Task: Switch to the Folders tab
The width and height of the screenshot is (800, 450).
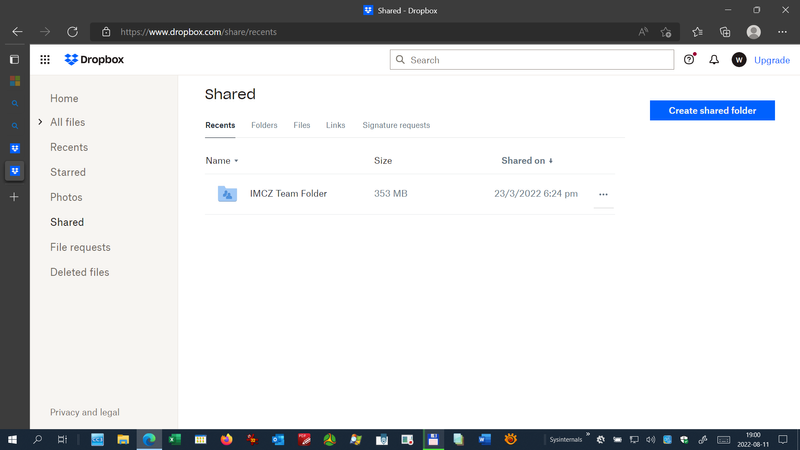Action: [x=264, y=126]
